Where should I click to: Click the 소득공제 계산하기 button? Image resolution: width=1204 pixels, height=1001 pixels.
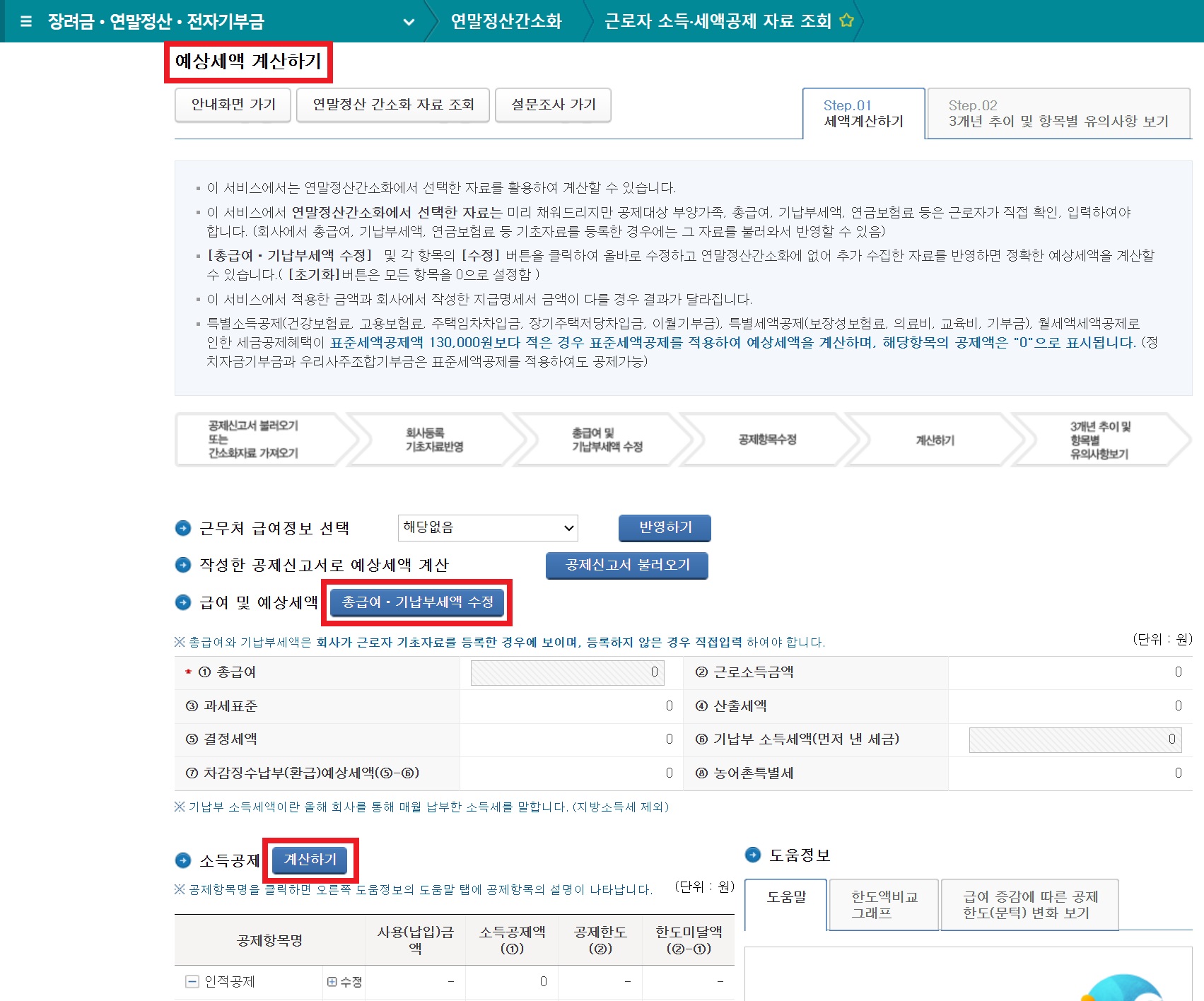coord(310,860)
